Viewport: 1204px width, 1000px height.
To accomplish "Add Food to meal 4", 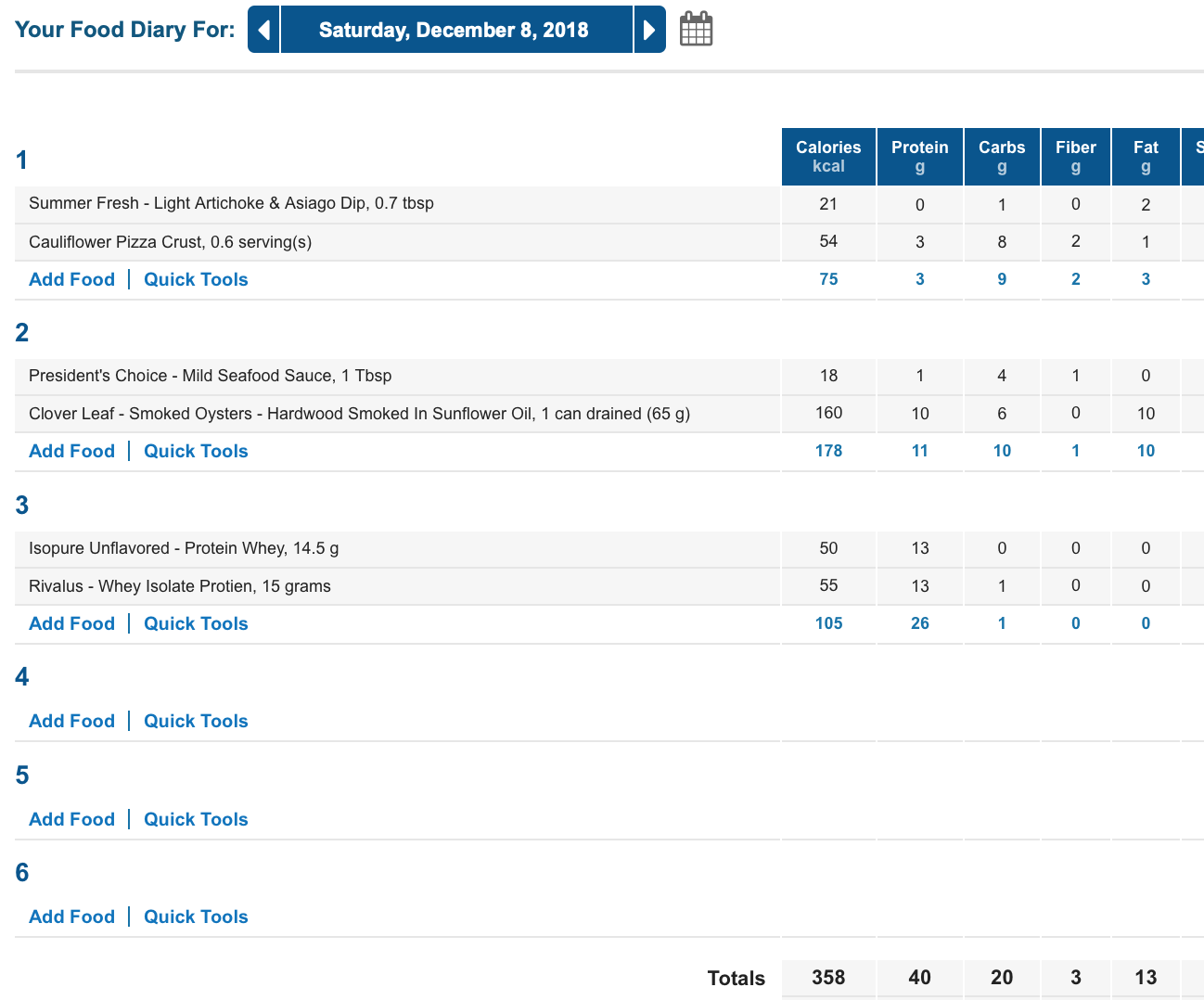I will (x=72, y=721).
